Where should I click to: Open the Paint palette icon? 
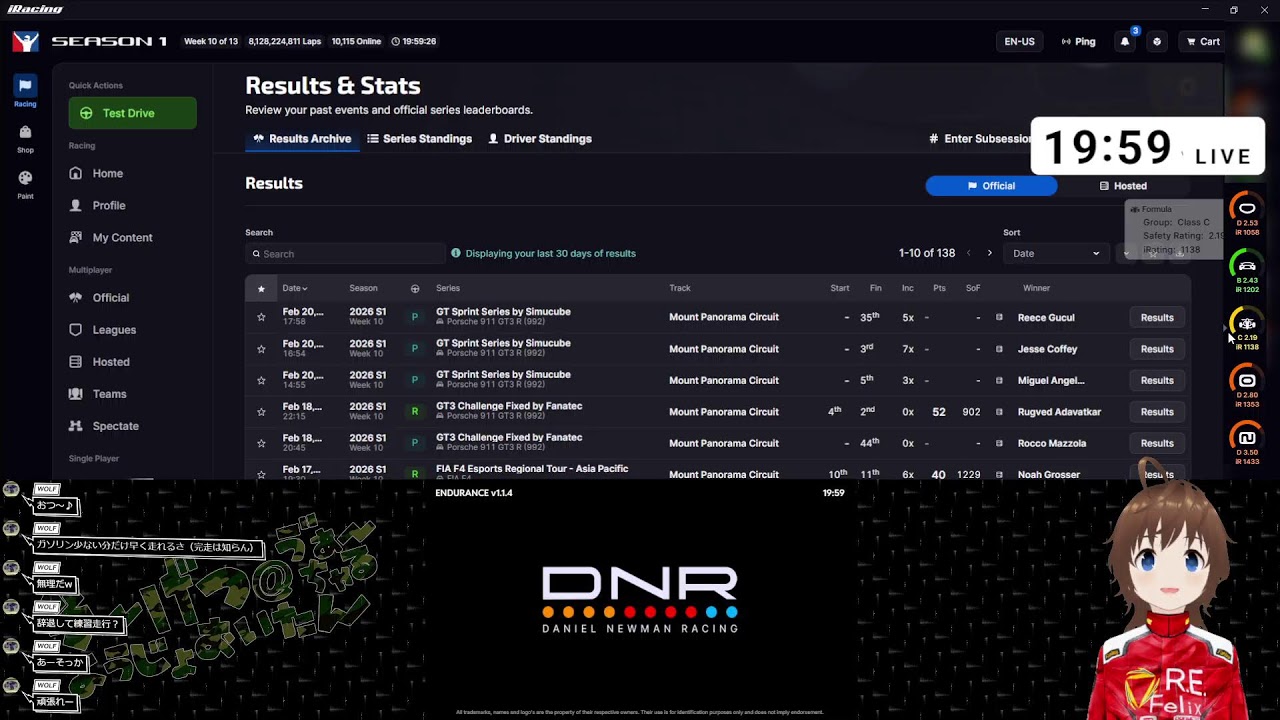(x=25, y=184)
